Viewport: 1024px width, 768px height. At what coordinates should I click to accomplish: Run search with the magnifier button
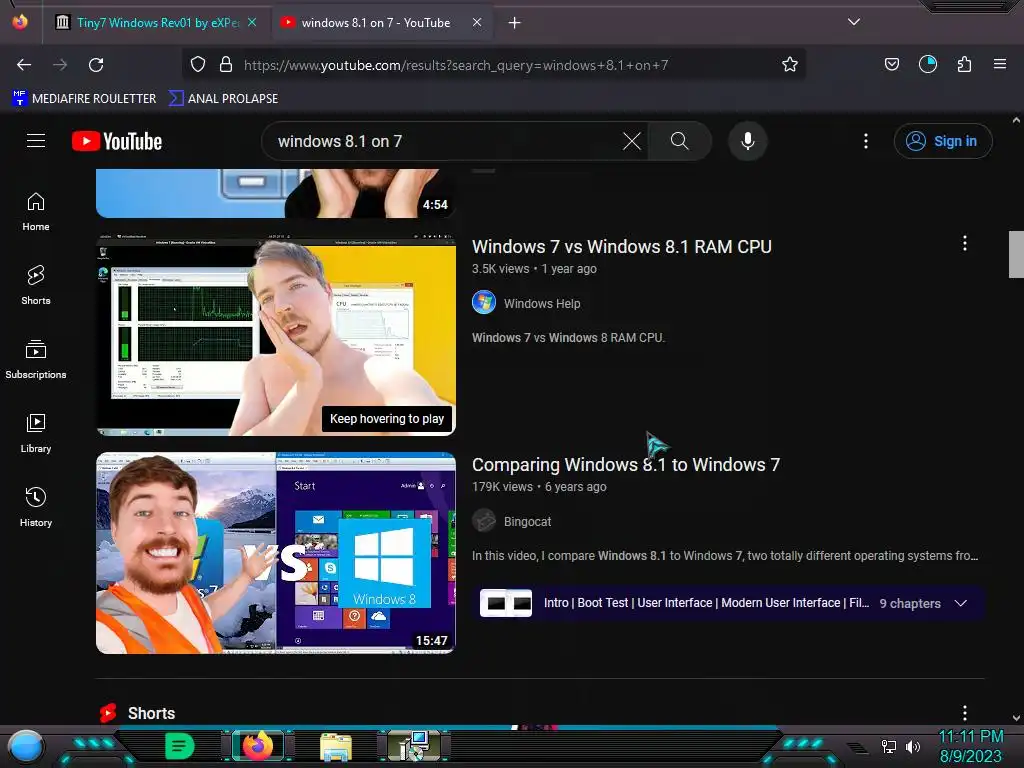pyautogui.click(x=679, y=141)
